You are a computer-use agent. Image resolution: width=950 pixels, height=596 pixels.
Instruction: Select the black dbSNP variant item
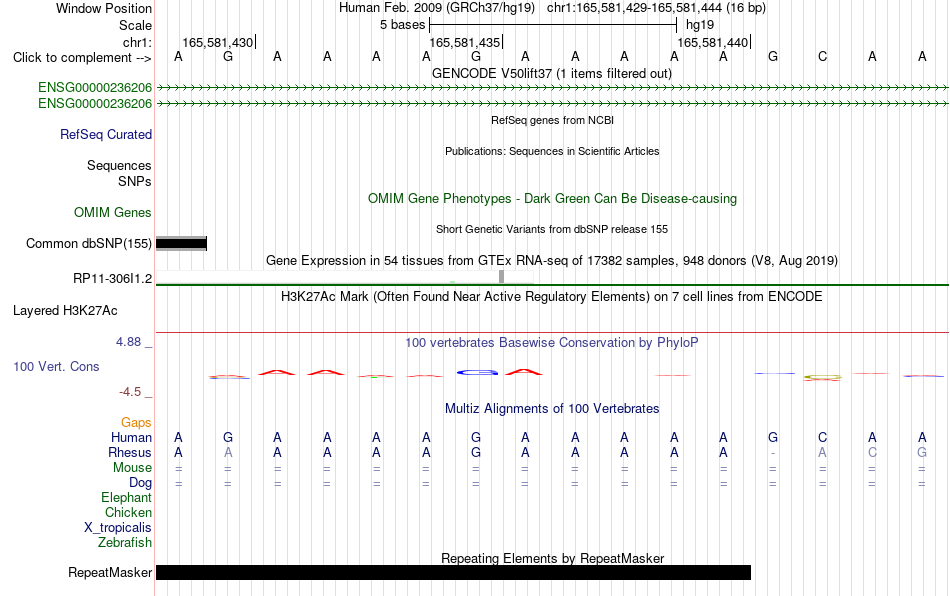click(x=181, y=243)
